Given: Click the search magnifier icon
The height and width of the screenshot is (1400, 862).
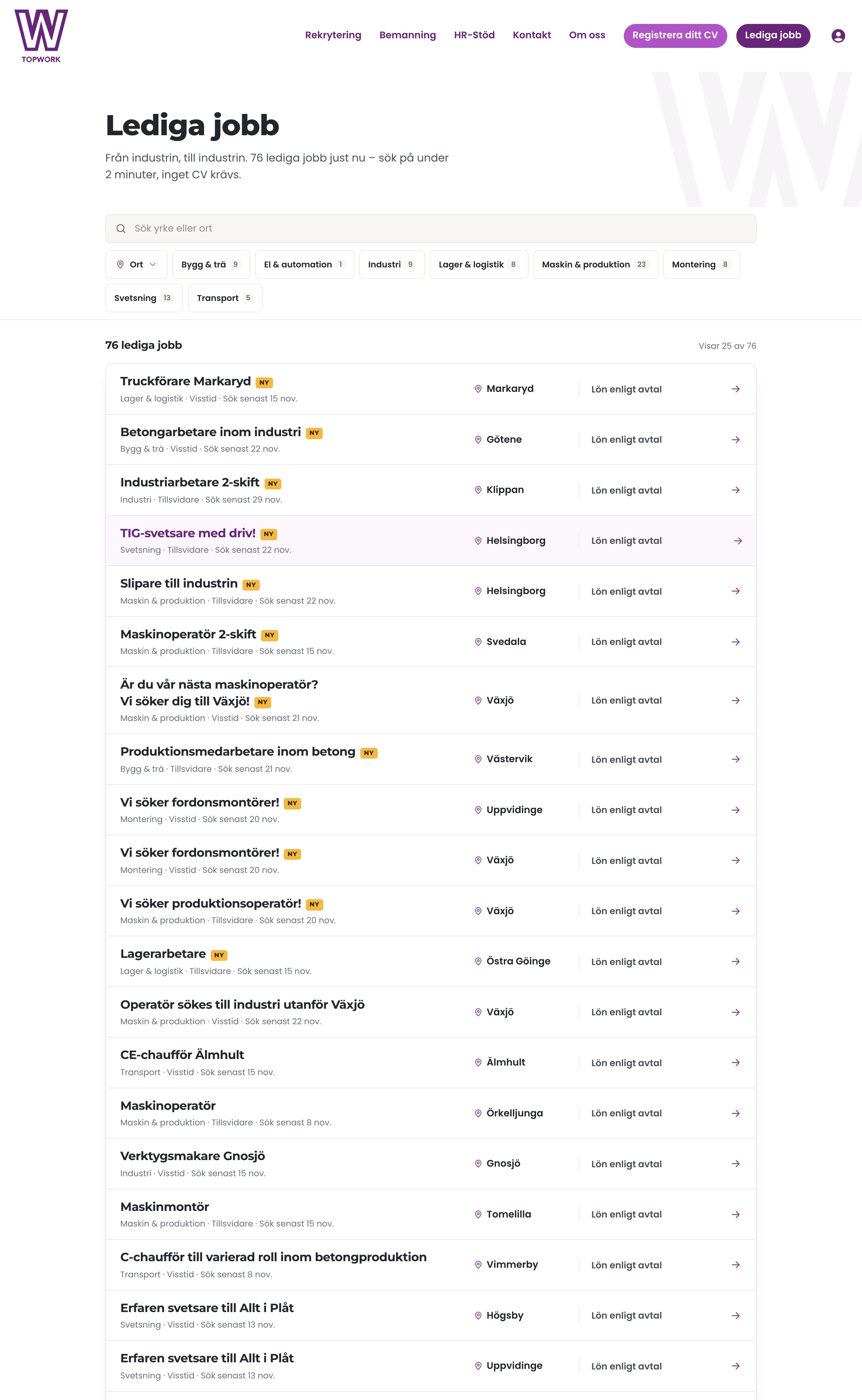Looking at the screenshot, I should tap(121, 229).
